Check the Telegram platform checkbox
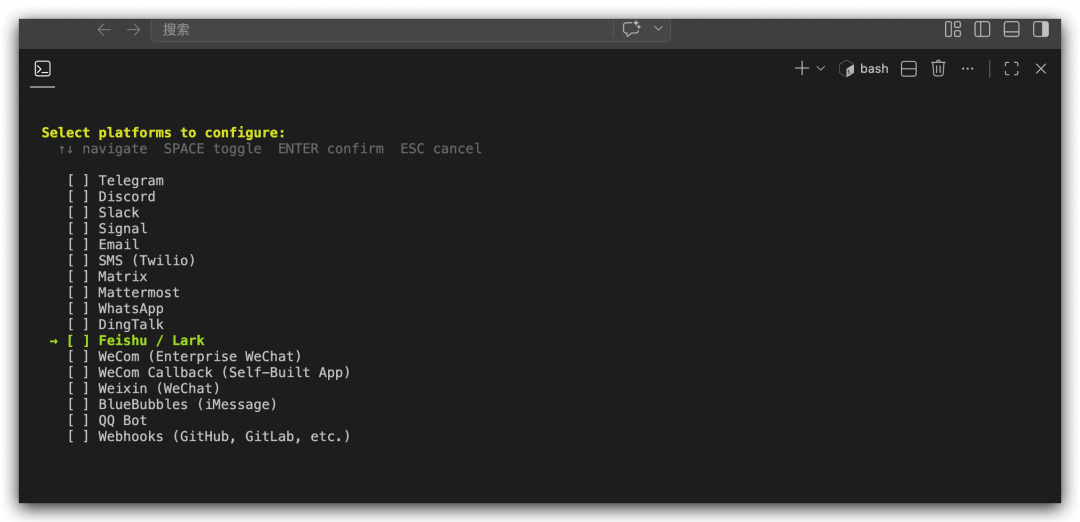This screenshot has width=1080, height=522. (x=79, y=181)
